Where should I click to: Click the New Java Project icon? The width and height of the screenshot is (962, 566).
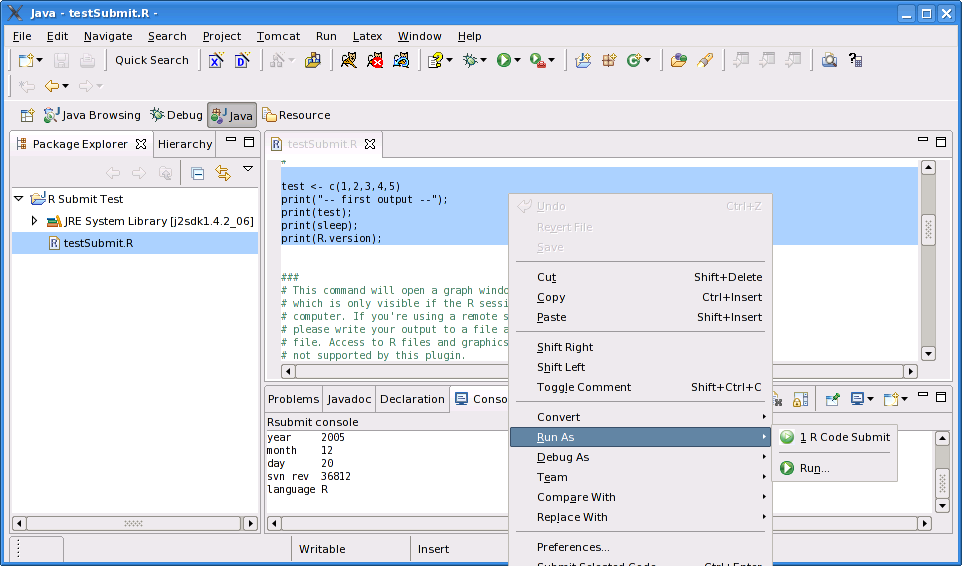pos(583,60)
